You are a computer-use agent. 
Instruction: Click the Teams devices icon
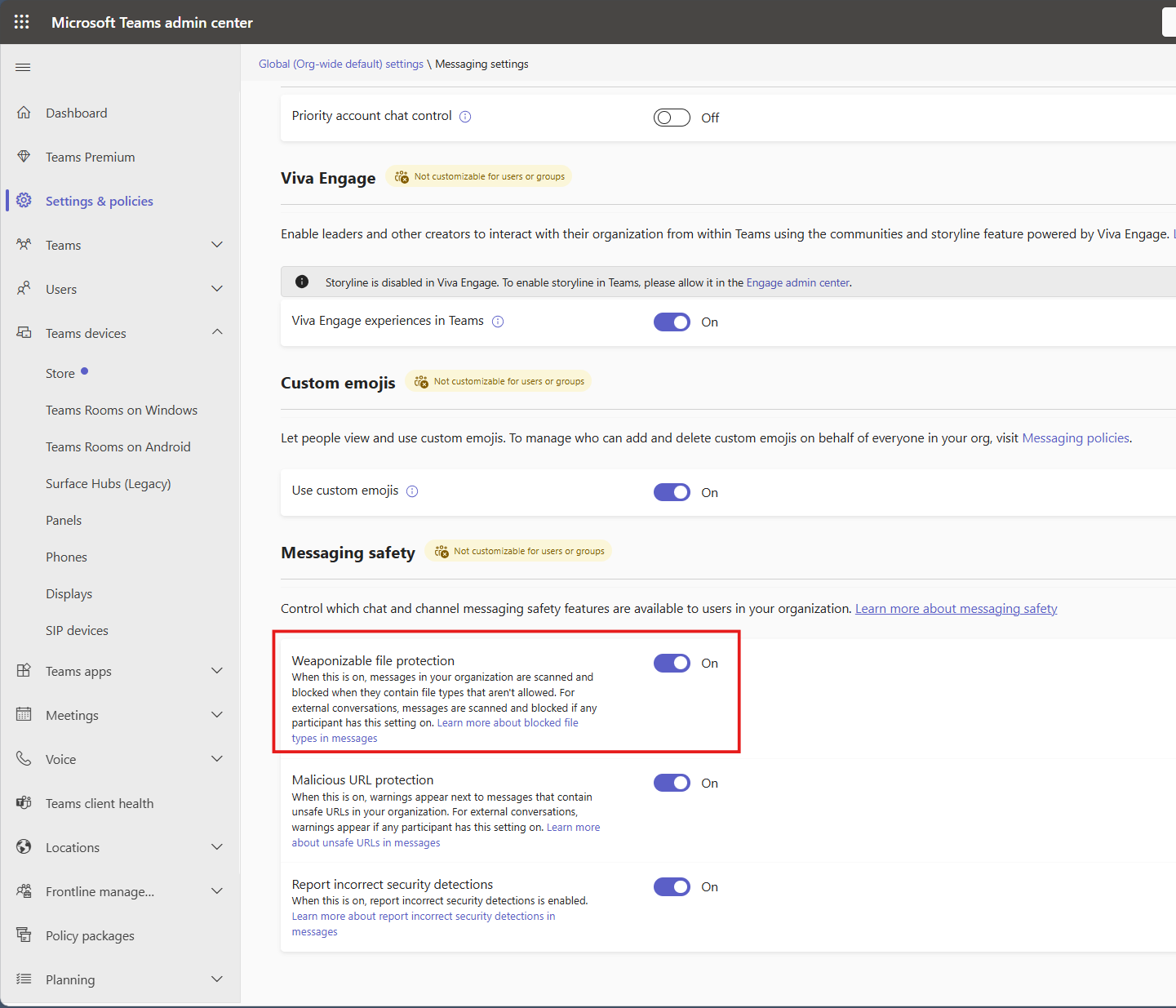(x=24, y=333)
